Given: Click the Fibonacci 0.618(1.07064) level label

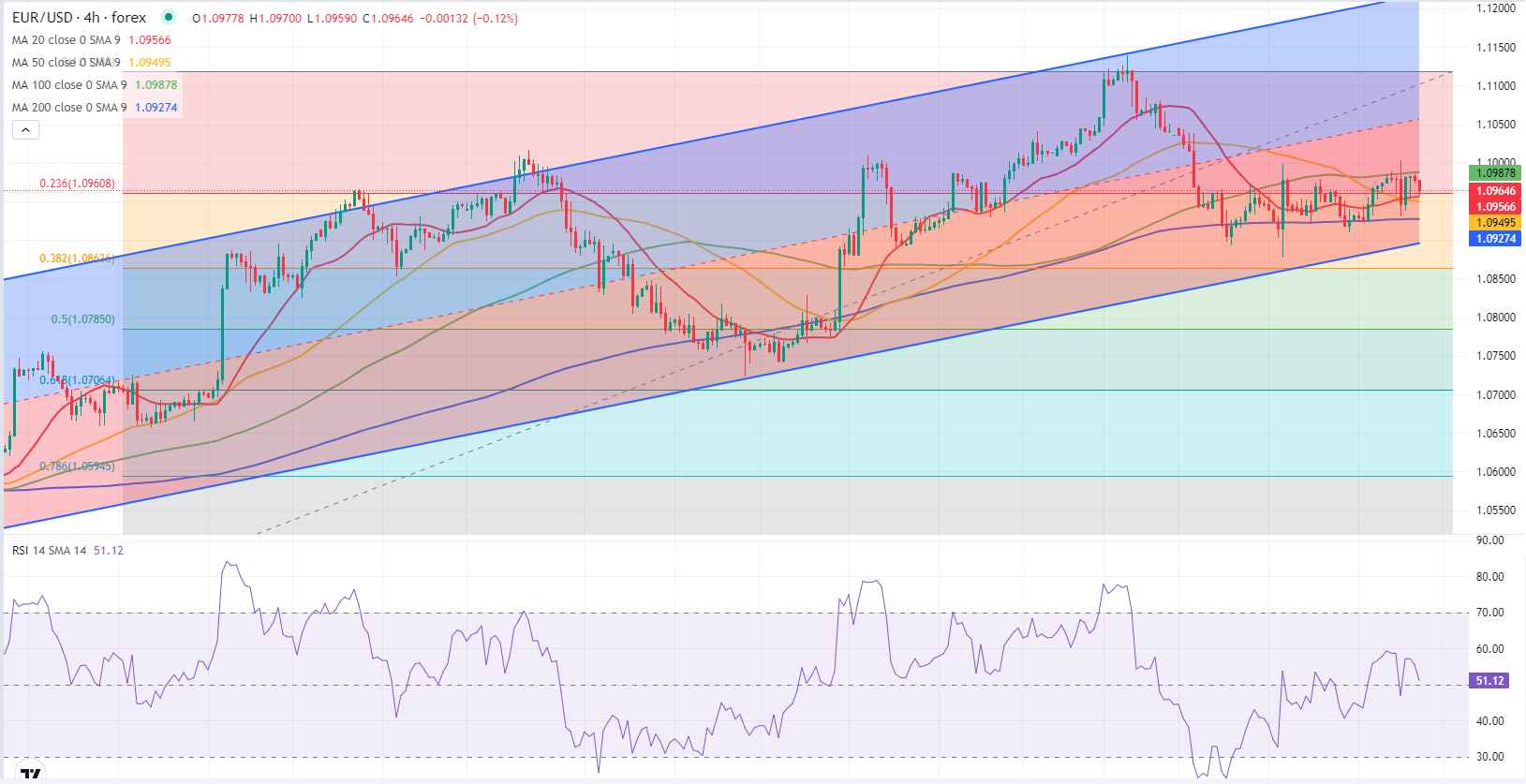Looking at the screenshot, I should click(x=77, y=380).
